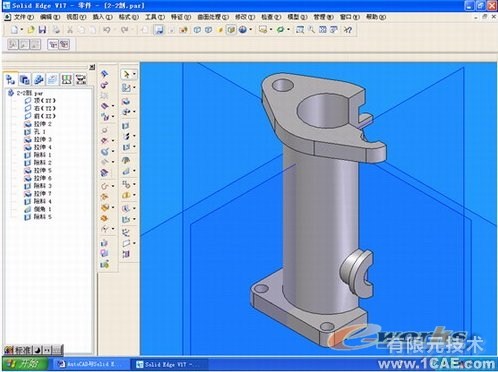Select the 倒角 1 feature
This screenshot has width=498, height=372.
pos(38,209)
